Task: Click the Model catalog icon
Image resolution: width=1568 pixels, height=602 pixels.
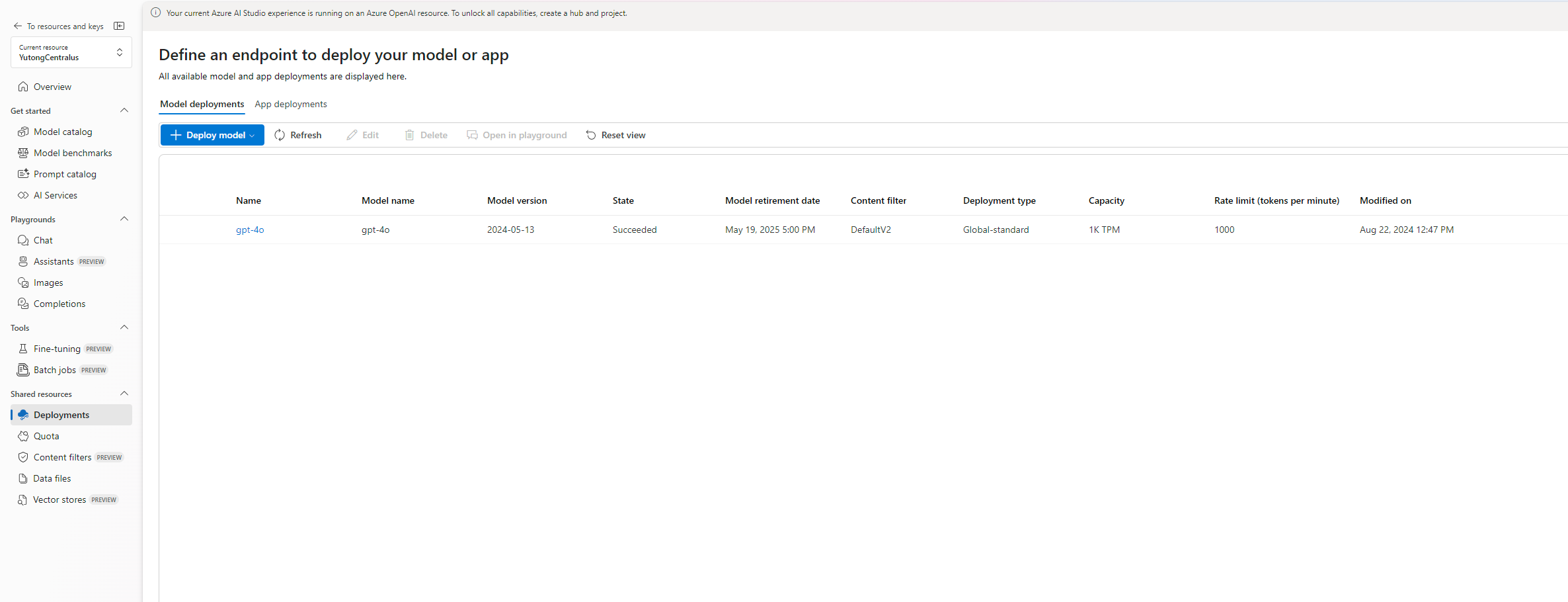Action: pyautogui.click(x=23, y=132)
